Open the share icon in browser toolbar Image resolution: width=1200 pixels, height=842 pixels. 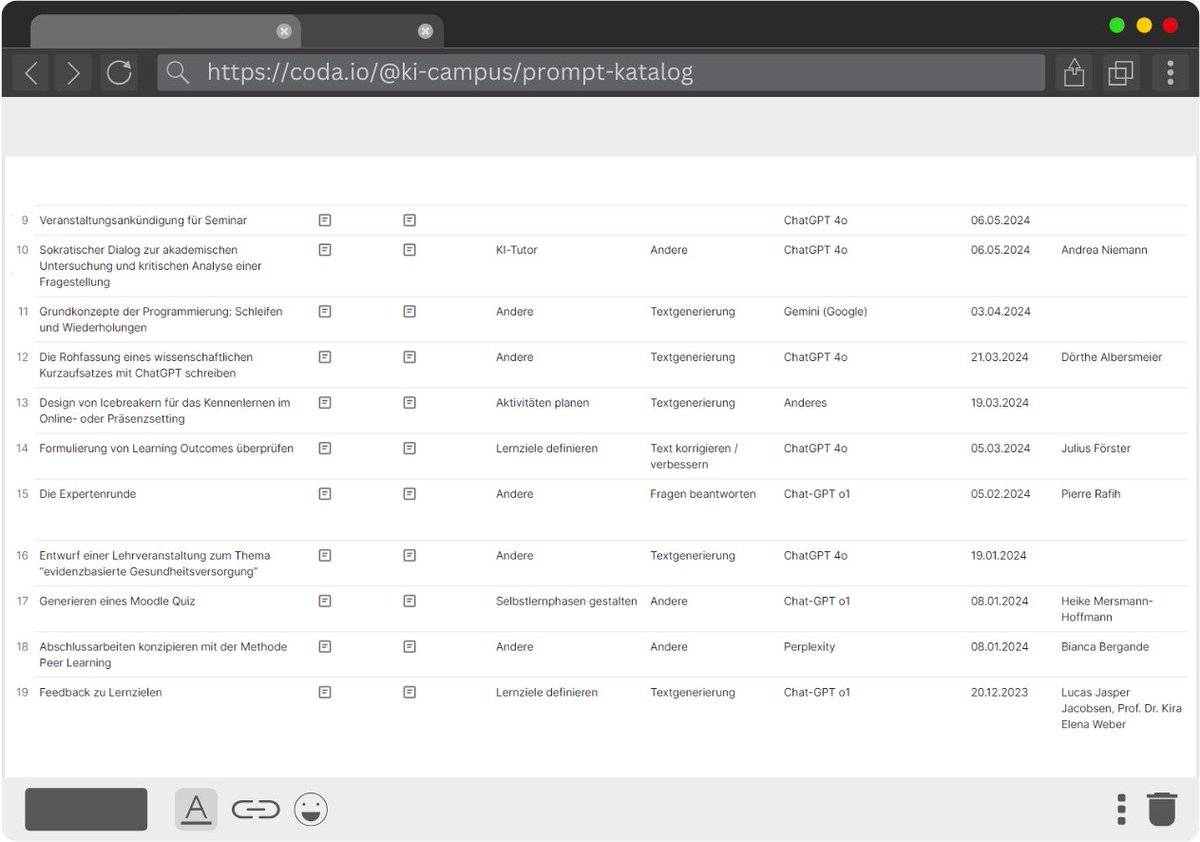1074,72
